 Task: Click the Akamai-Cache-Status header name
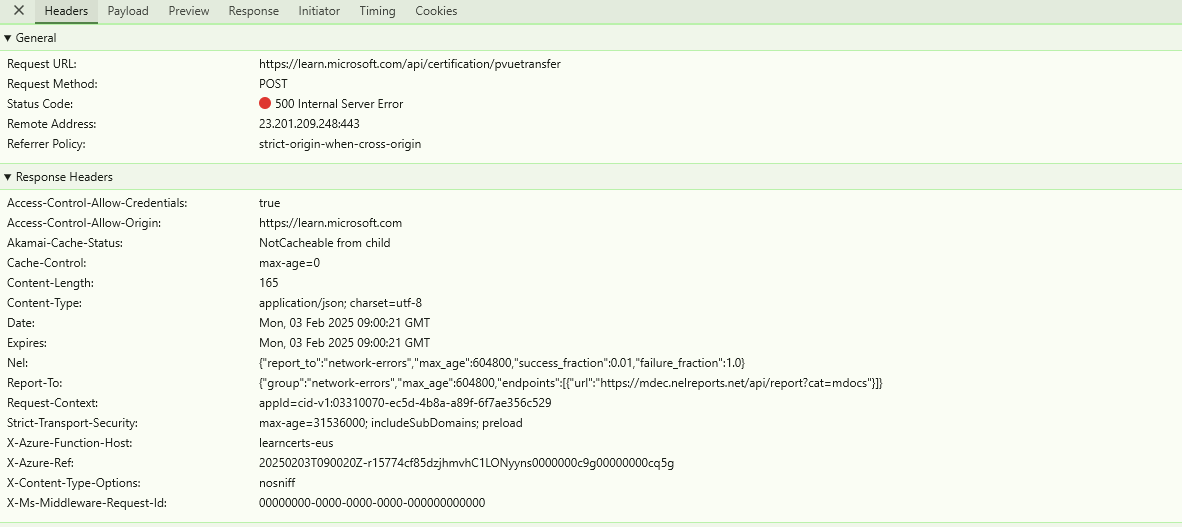coord(65,243)
